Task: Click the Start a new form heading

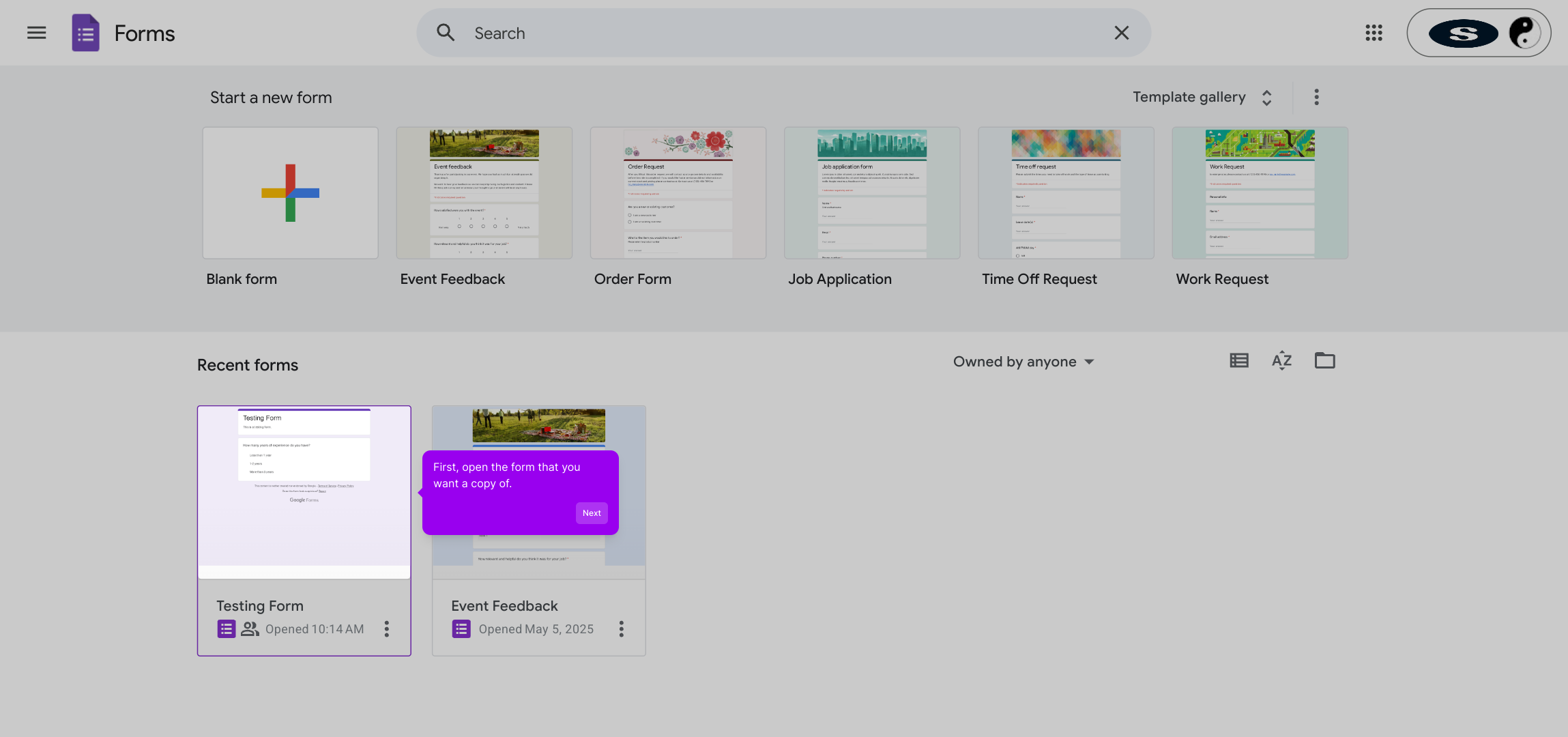Action: pos(271,98)
